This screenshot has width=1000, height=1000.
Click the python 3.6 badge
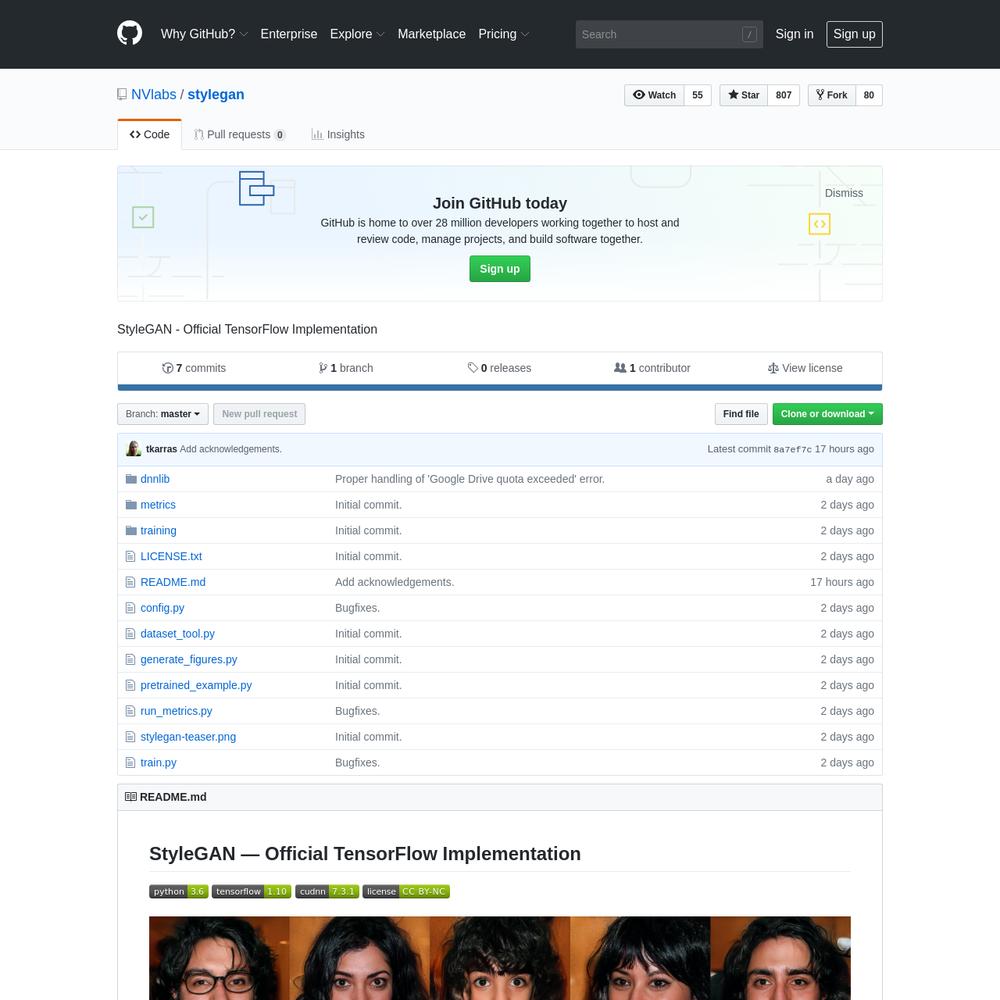(x=179, y=891)
